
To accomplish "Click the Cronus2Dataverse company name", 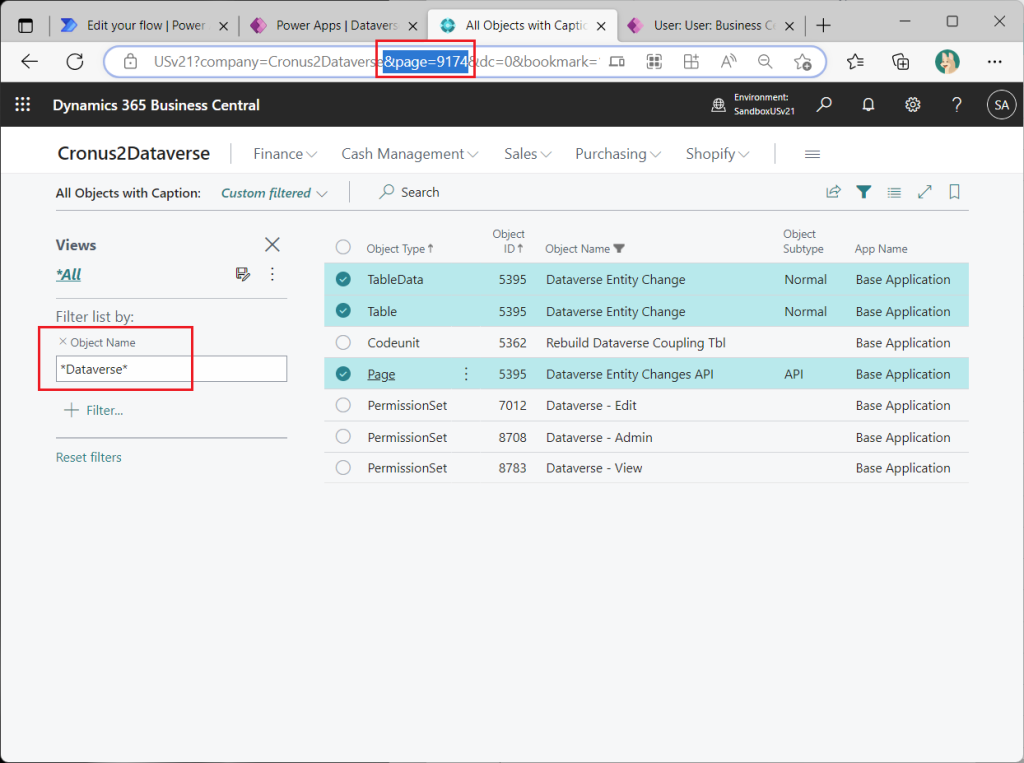I will click(x=134, y=154).
